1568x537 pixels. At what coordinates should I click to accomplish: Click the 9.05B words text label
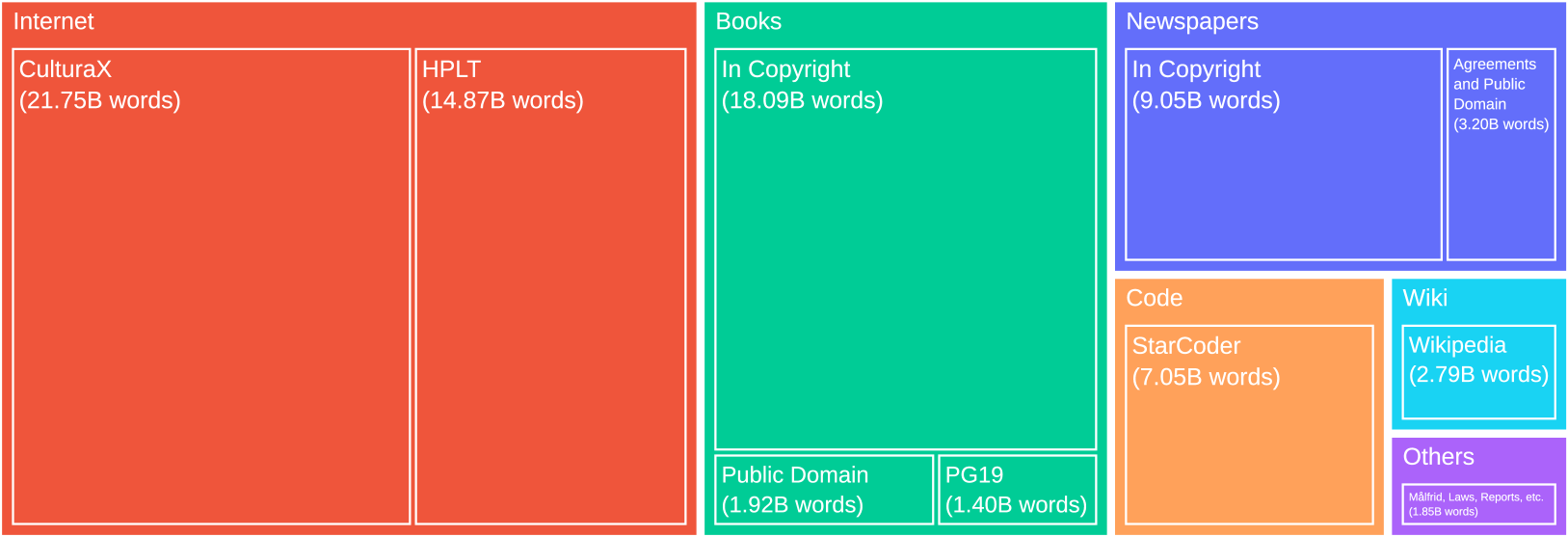tap(1206, 101)
